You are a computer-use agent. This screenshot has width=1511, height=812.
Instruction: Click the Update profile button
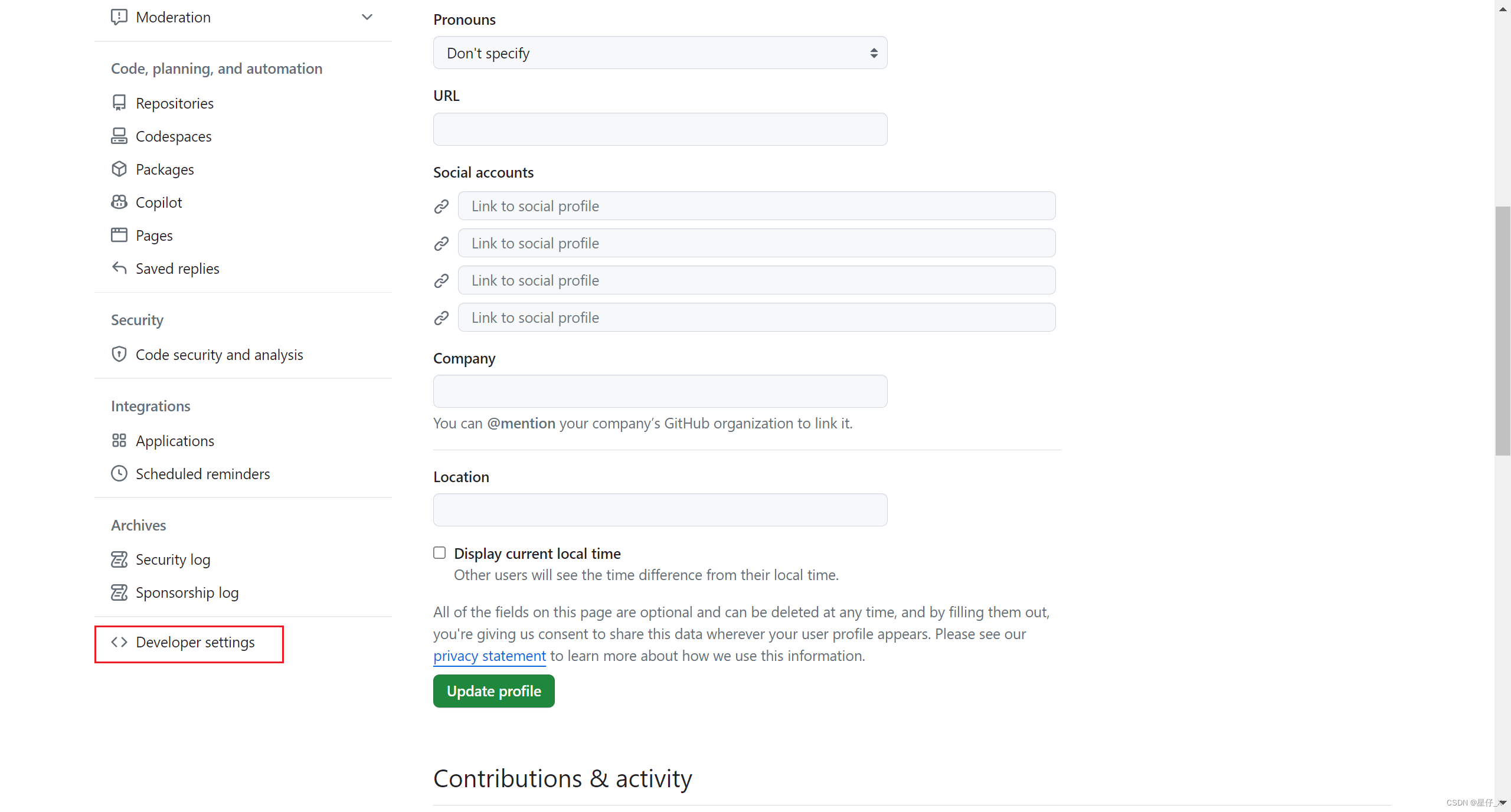click(494, 691)
